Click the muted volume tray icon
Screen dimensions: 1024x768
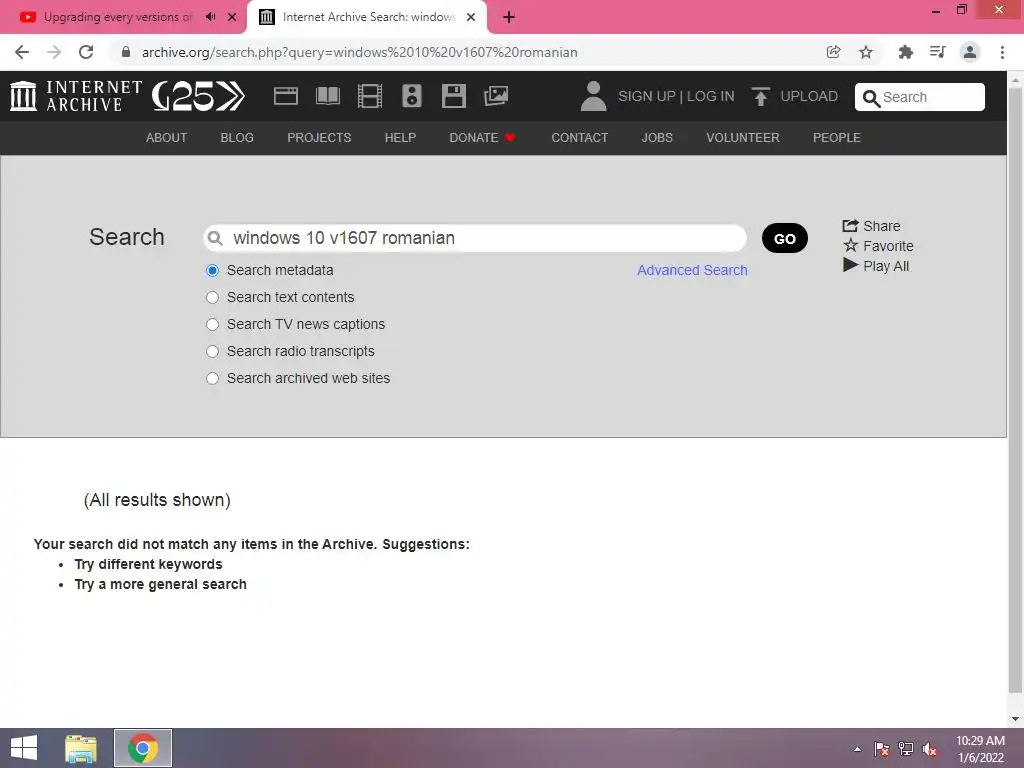tap(929, 749)
